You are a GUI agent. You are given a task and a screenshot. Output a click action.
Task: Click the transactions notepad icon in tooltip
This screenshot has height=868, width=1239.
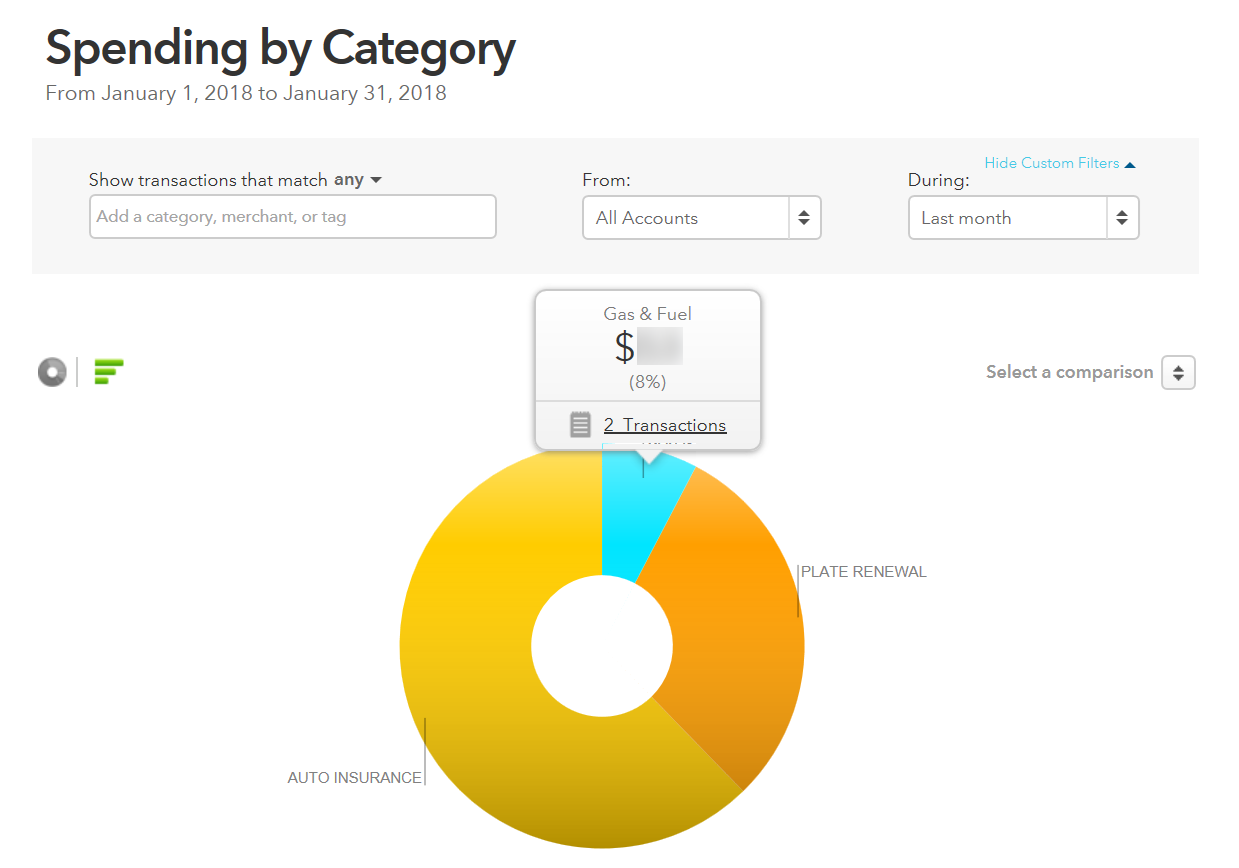581,425
